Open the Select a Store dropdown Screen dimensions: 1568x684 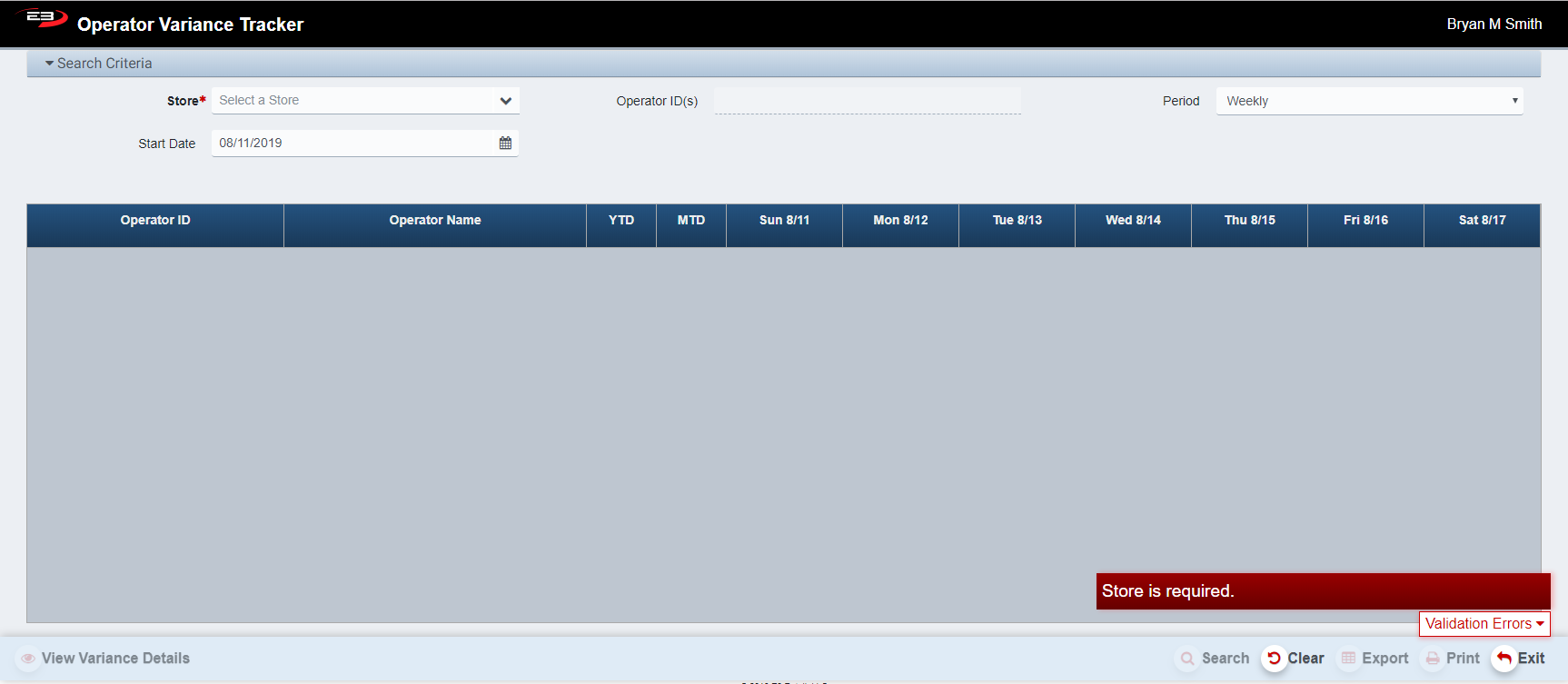(365, 101)
